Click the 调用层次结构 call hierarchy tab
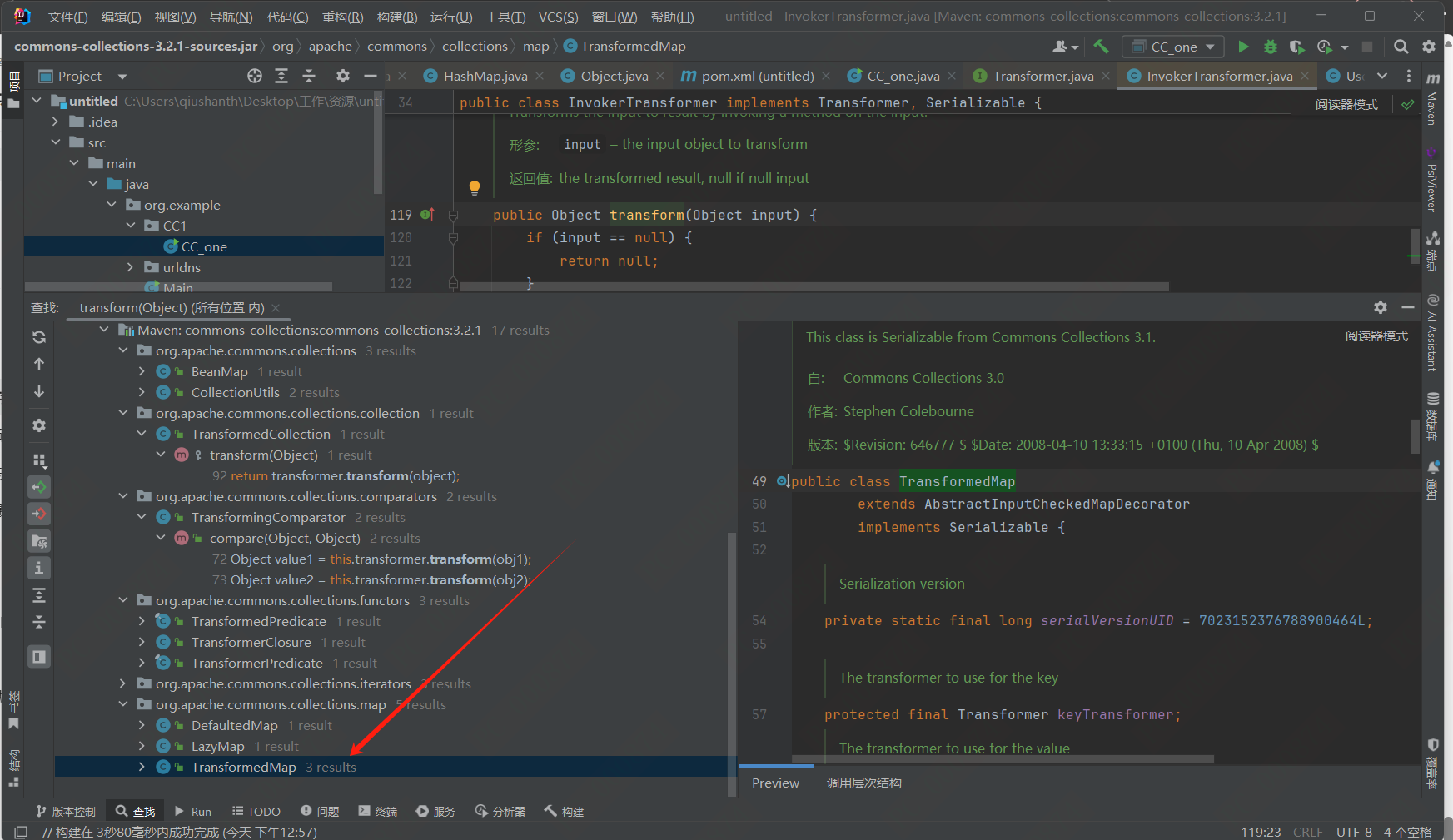1453x840 pixels. click(863, 783)
